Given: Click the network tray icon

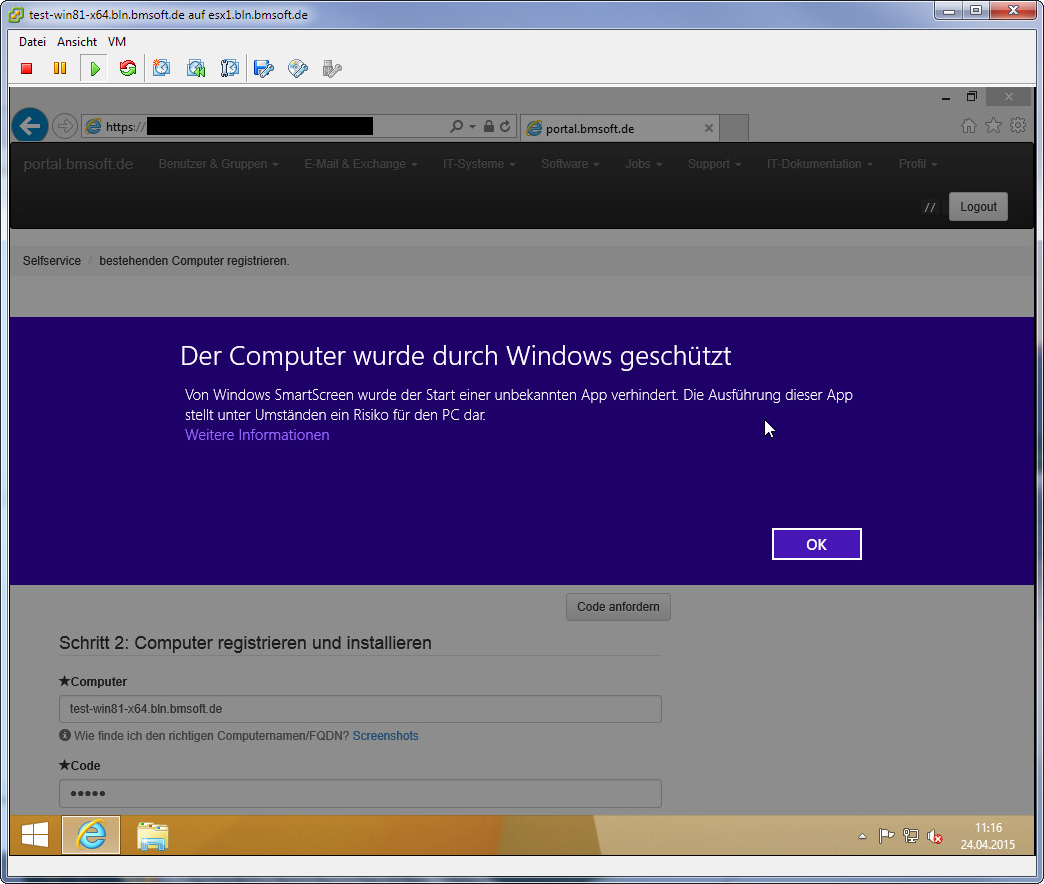Looking at the screenshot, I should click(x=911, y=836).
